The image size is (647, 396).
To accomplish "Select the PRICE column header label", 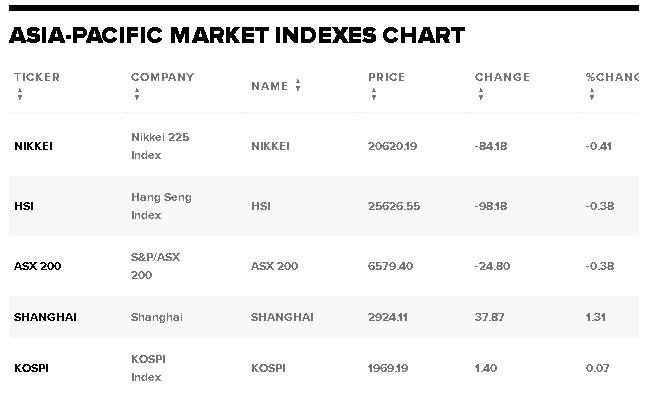I will tap(387, 77).
